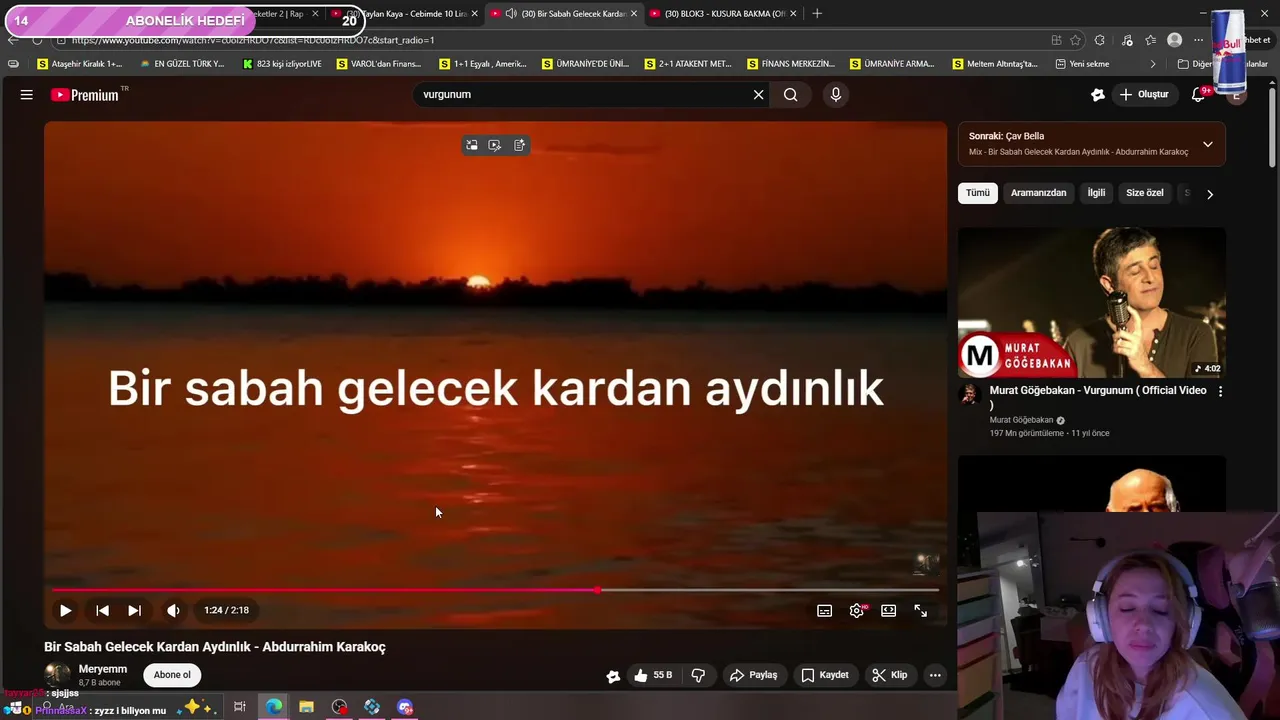This screenshot has width=1280, height=720.
Task: Click the first video overlay icon
Action: coord(472,145)
